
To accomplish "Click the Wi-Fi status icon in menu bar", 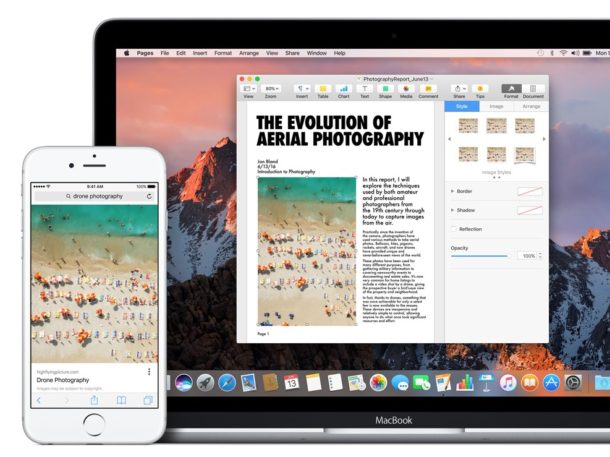I will coord(563,53).
